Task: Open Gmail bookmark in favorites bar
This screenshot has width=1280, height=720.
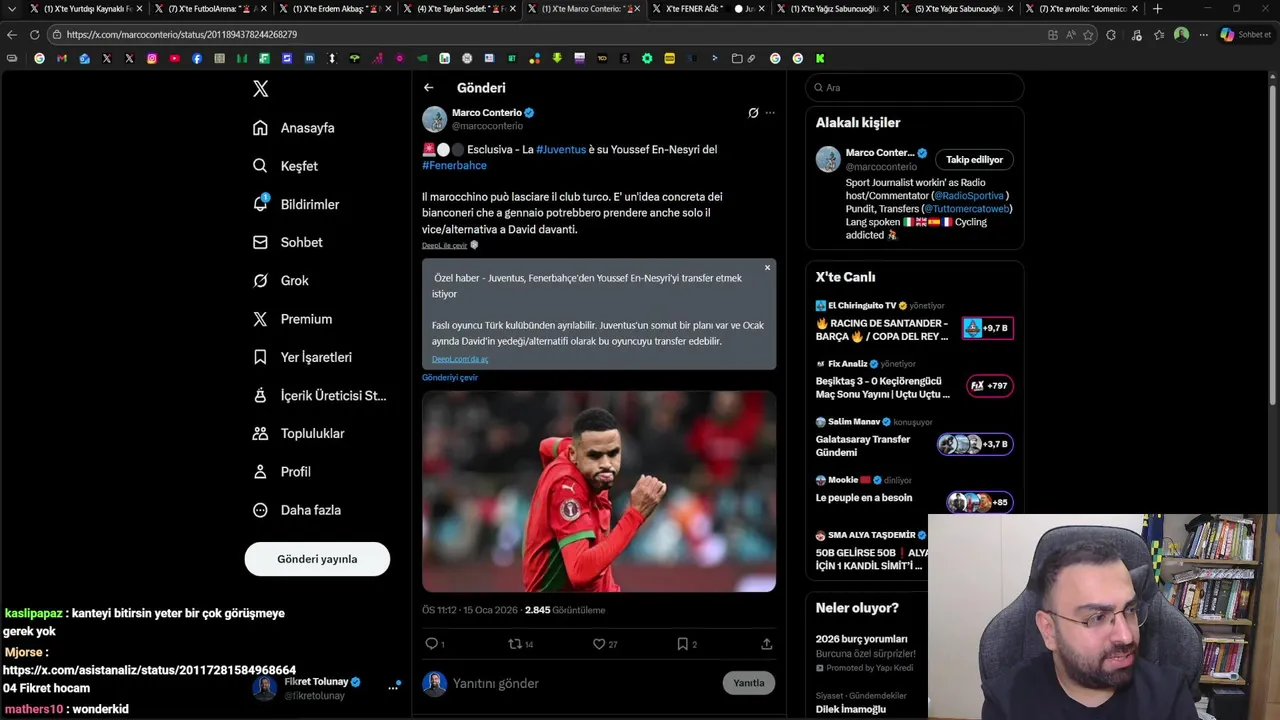Action: [62, 58]
